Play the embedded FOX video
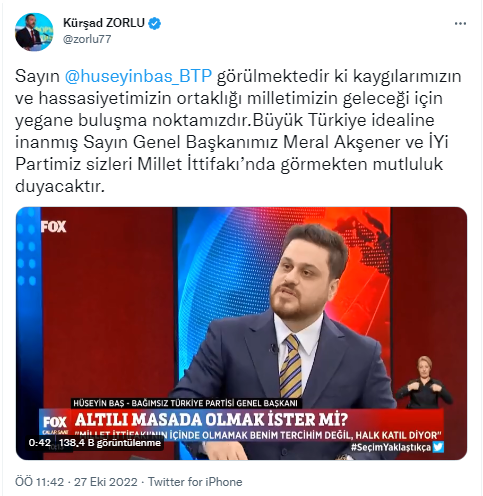Image resolution: width=483 pixels, height=496 pixels. 241,333
